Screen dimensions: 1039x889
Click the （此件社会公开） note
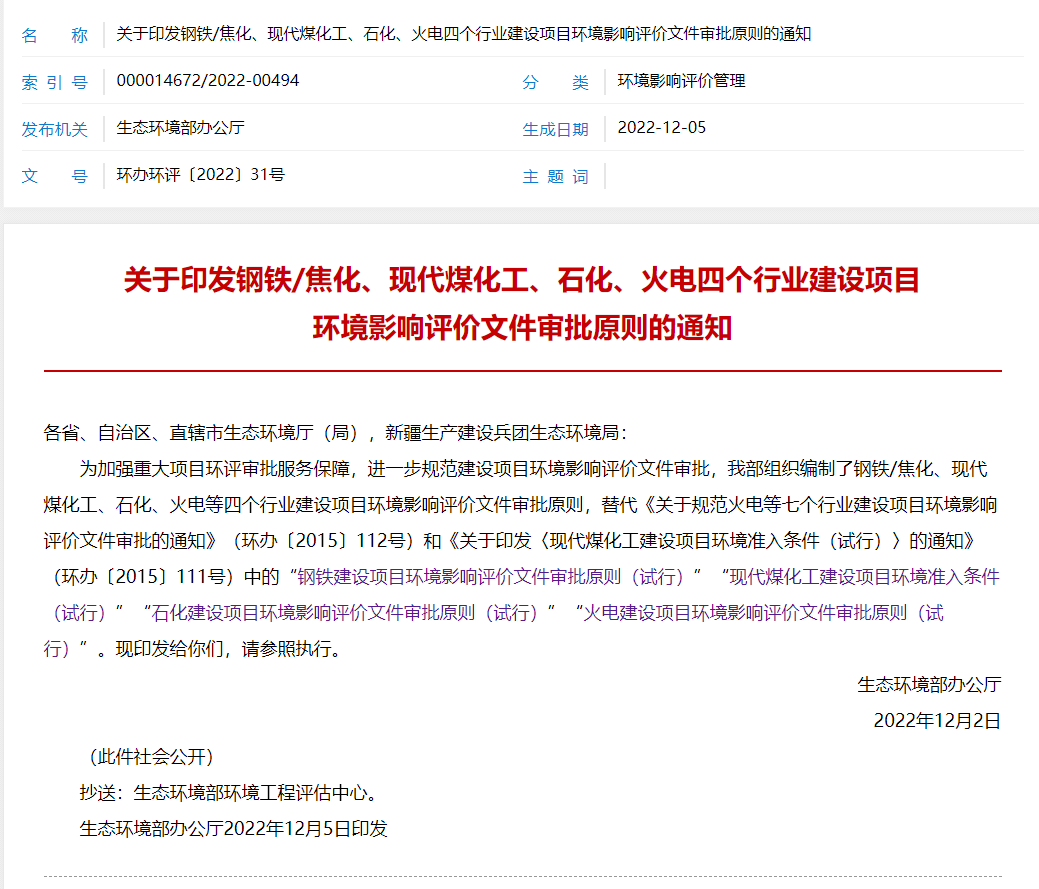point(151,756)
